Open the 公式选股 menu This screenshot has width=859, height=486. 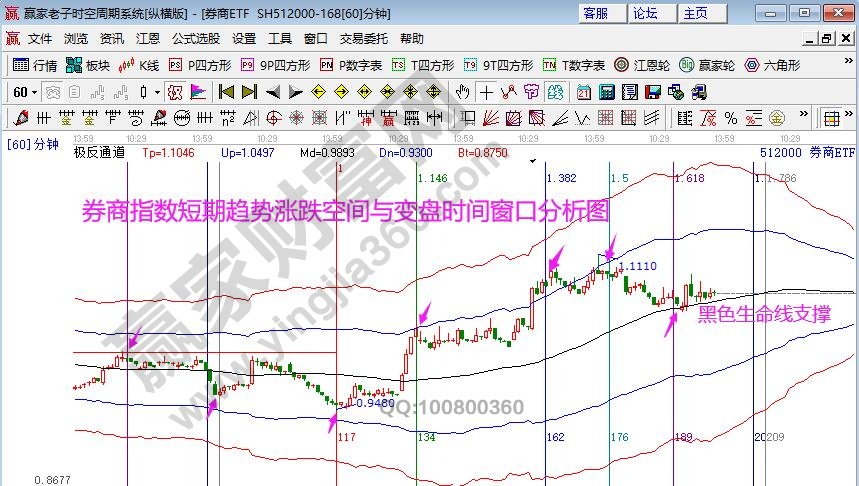(195, 39)
